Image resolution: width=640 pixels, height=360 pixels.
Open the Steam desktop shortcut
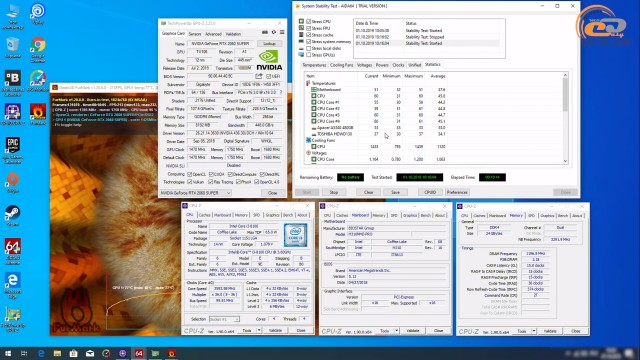coord(13,216)
